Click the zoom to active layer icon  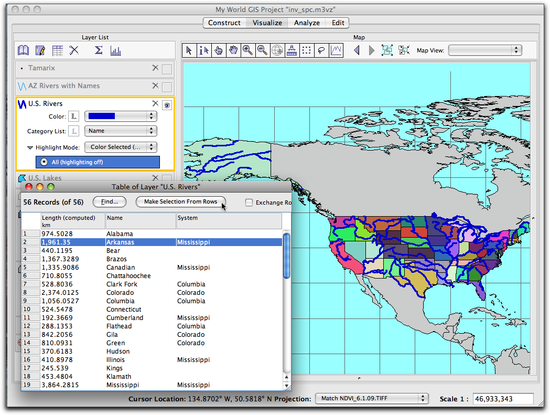[x=387, y=50]
